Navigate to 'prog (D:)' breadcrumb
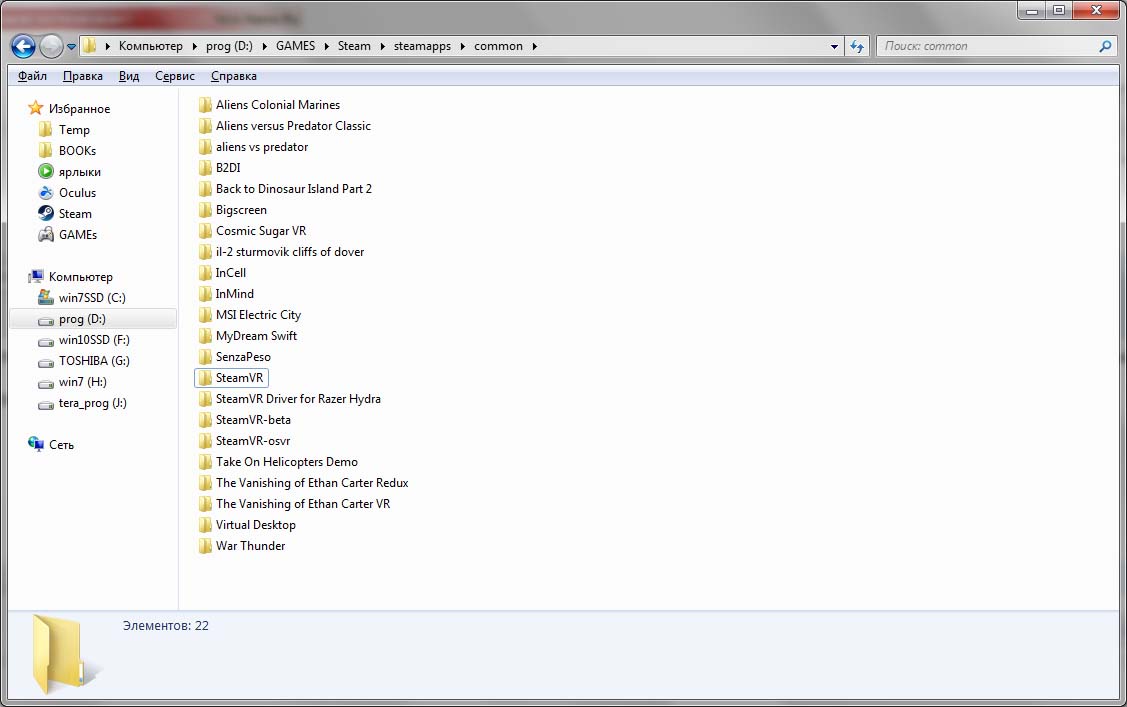 [x=229, y=46]
